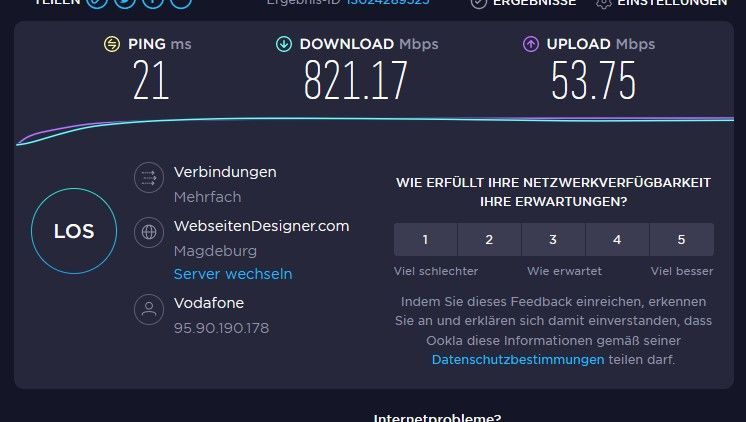Click the download arrow icon
The image size is (746, 422).
pos(284,44)
